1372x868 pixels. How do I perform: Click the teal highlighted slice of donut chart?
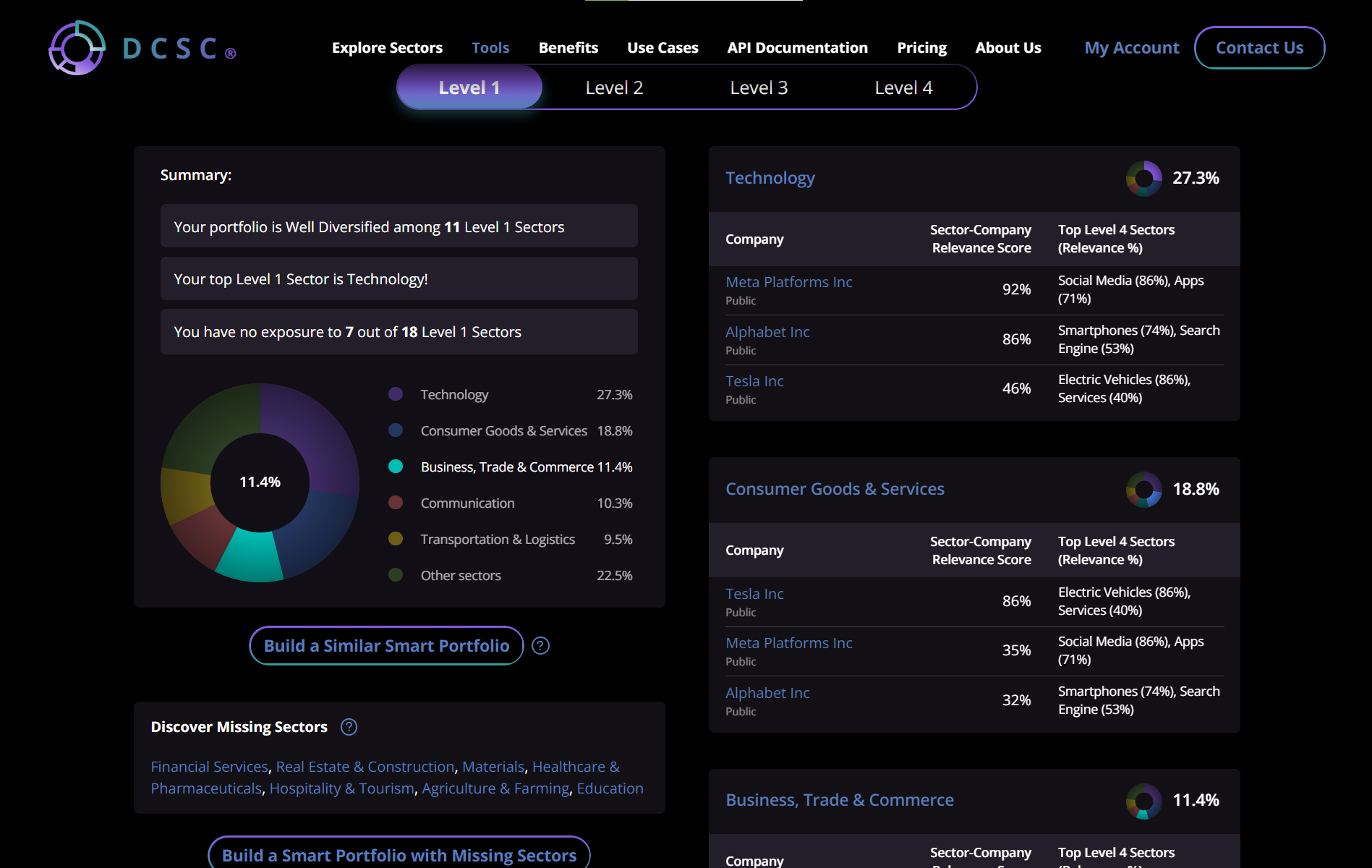pos(251,557)
